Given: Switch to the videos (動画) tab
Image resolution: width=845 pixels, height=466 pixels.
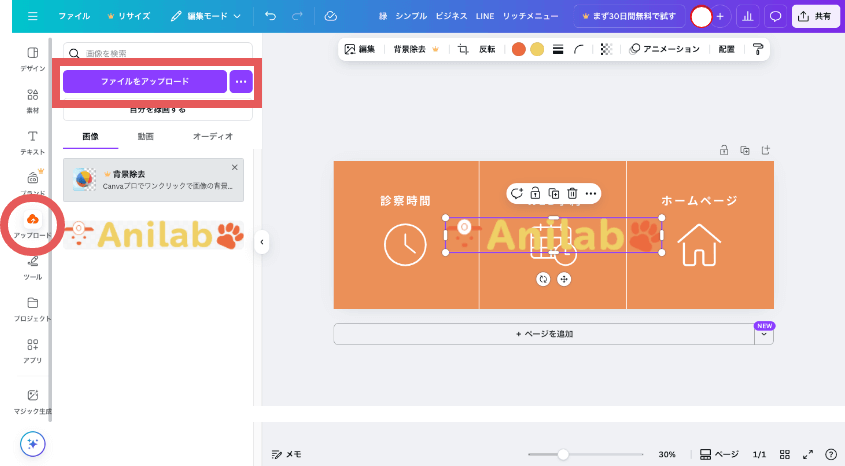Looking at the screenshot, I should [x=145, y=136].
